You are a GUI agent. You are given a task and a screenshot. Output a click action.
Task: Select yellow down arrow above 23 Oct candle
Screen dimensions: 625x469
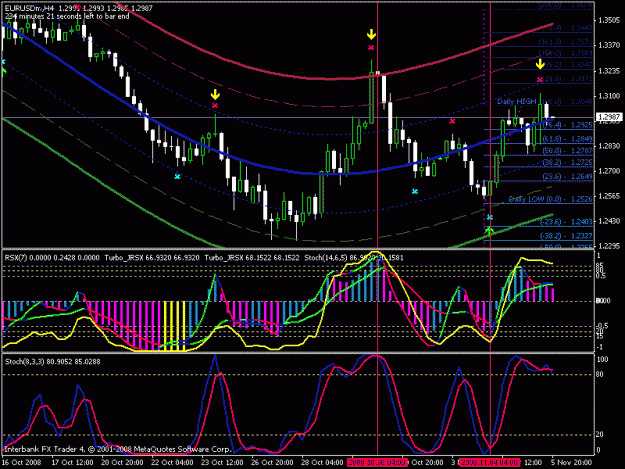[215, 94]
